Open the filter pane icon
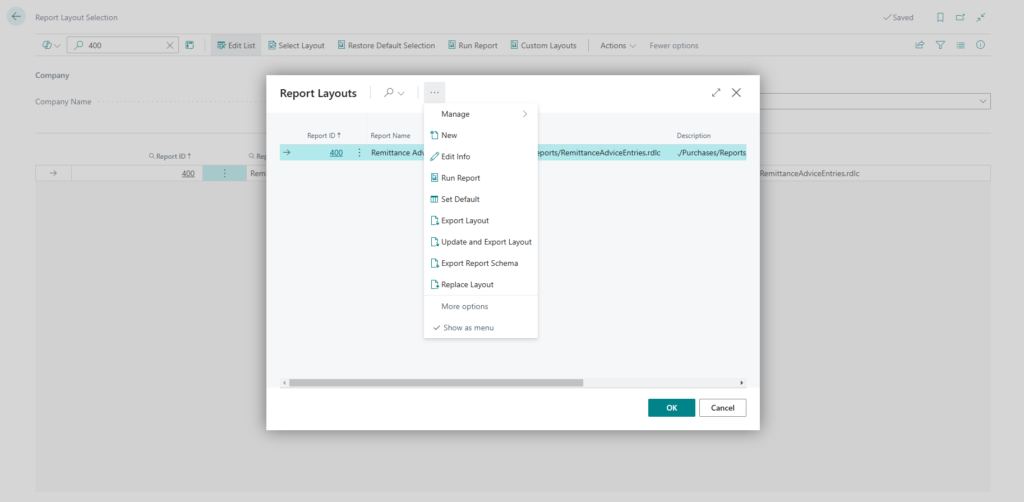The width and height of the screenshot is (1024, 502). (x=940, y=45)
